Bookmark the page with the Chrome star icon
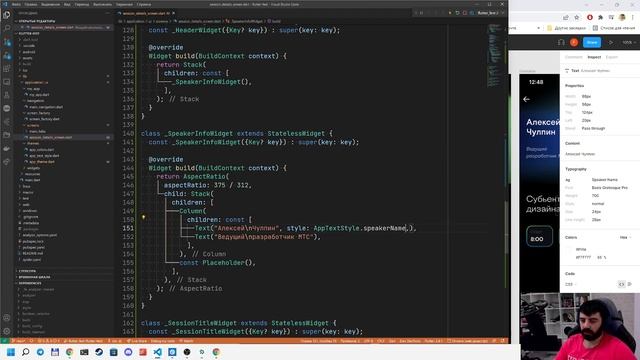 576,18
